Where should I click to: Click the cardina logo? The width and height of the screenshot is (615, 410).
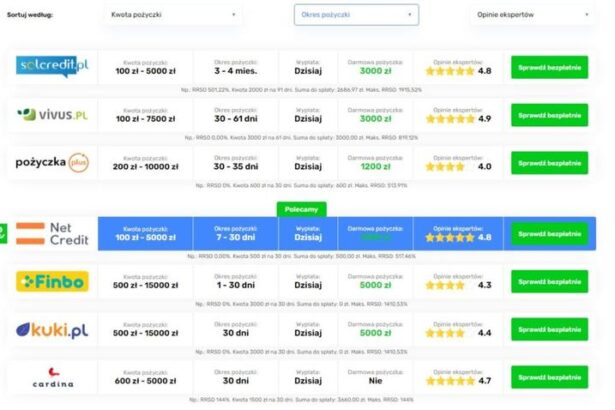click(52, 377)
